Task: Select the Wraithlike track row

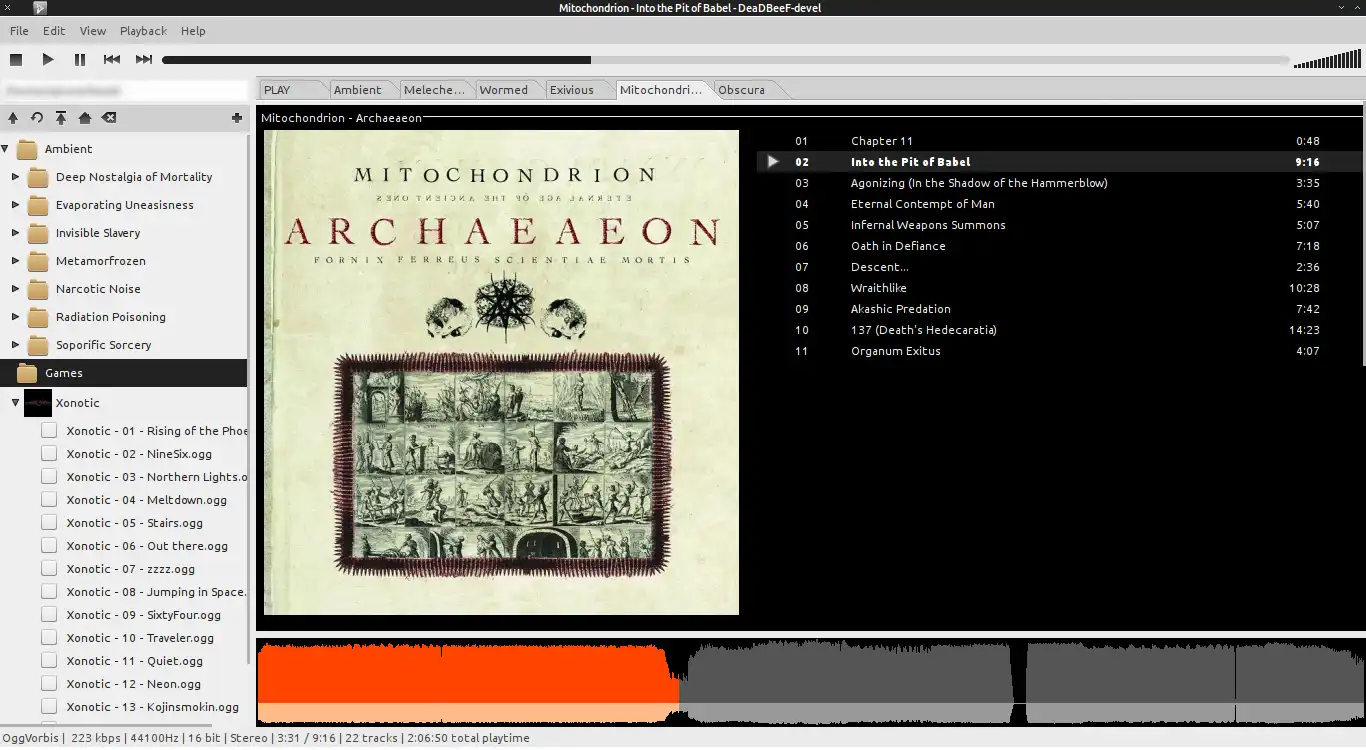Action: 1060,288
